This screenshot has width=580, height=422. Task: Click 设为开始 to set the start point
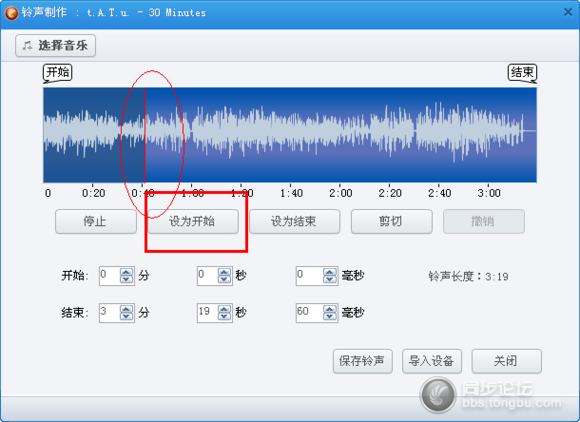coord(193,221)
